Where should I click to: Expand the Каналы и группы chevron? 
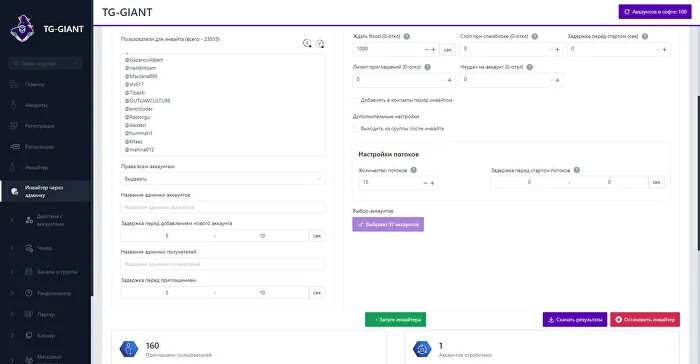tap(12, 272)
